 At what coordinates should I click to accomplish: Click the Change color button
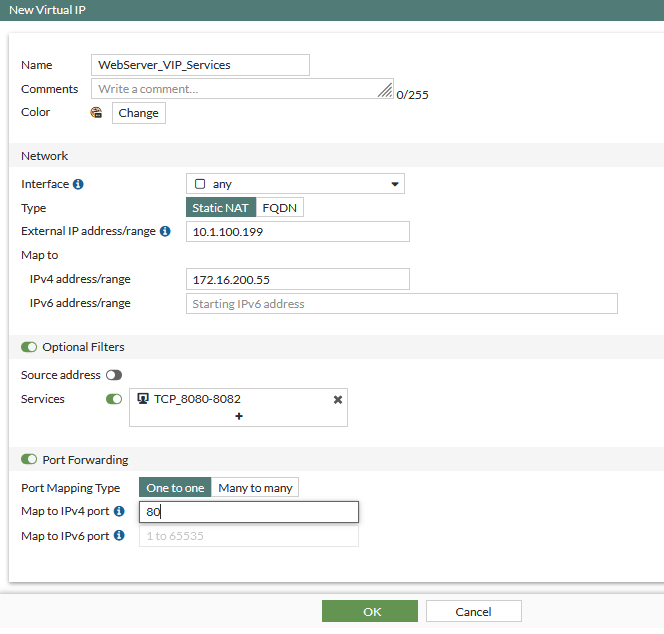[138, 113]
